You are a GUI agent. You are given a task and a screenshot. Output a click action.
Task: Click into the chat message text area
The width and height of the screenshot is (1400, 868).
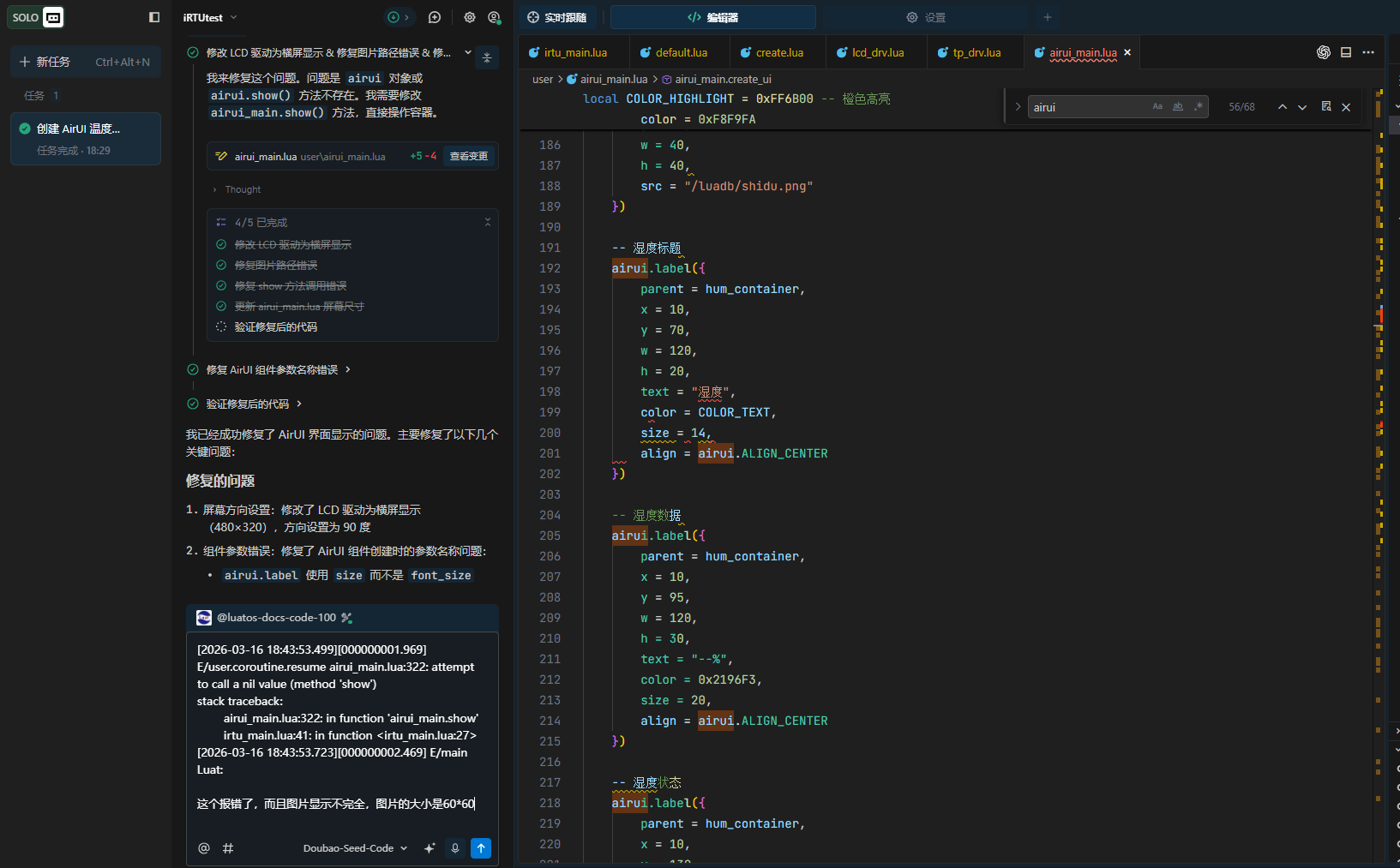point(342,727)
